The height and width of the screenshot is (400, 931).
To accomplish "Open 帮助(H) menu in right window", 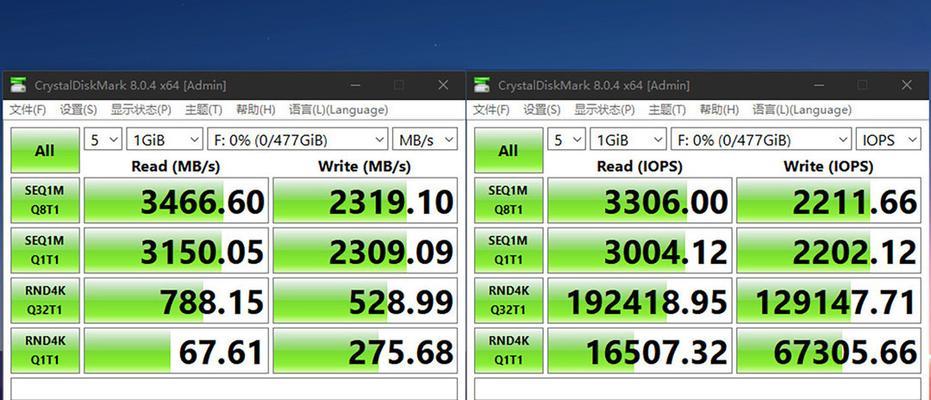I will point(719,110).
